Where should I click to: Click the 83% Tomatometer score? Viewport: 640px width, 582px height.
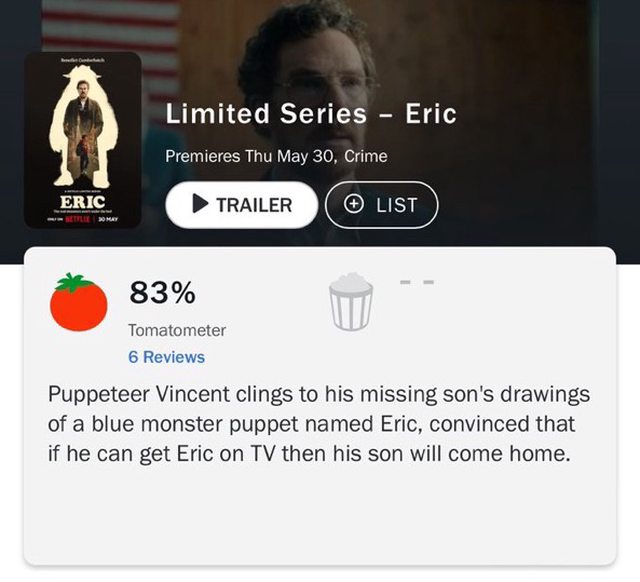coord(162,293)
